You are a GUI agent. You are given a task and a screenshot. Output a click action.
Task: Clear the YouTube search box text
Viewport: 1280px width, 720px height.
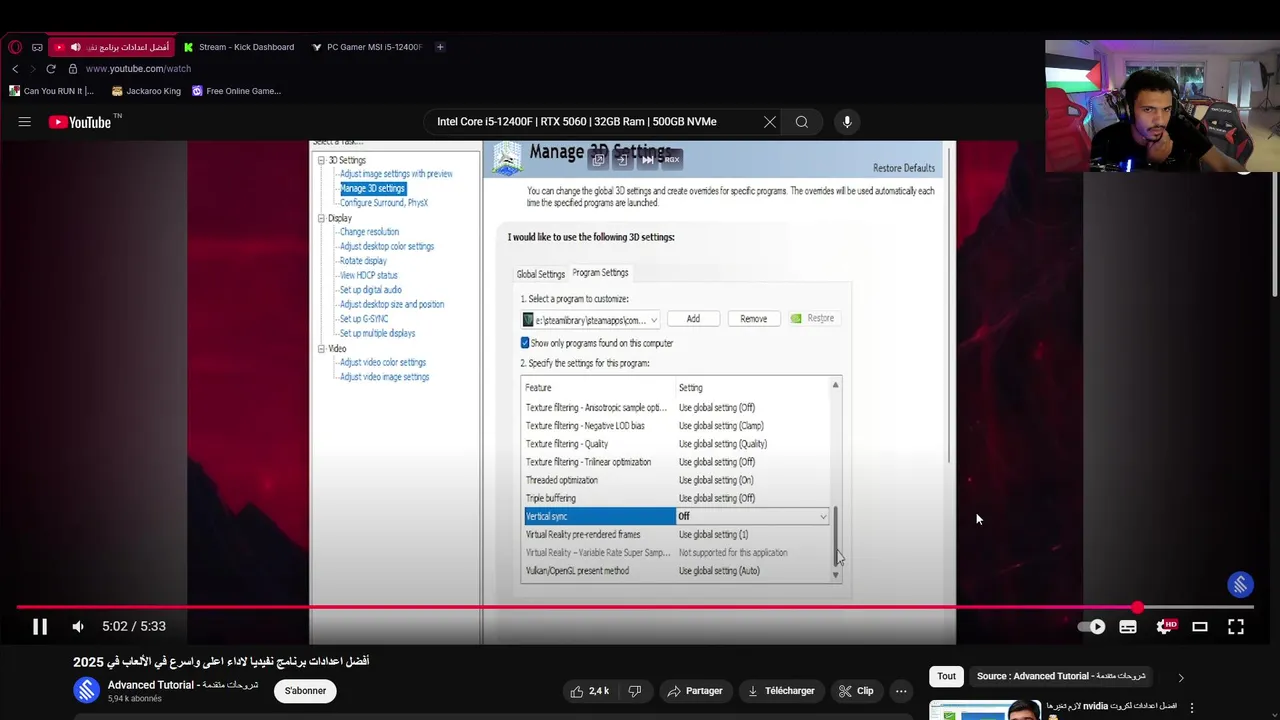[769, 122]
